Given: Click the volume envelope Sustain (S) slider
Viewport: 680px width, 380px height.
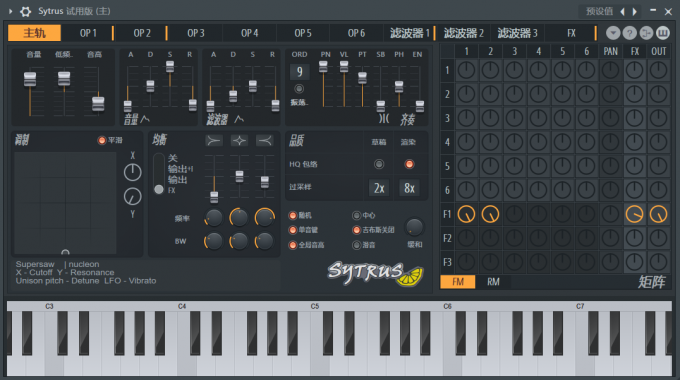Looking at the screenshot, I should coord(170,66).
